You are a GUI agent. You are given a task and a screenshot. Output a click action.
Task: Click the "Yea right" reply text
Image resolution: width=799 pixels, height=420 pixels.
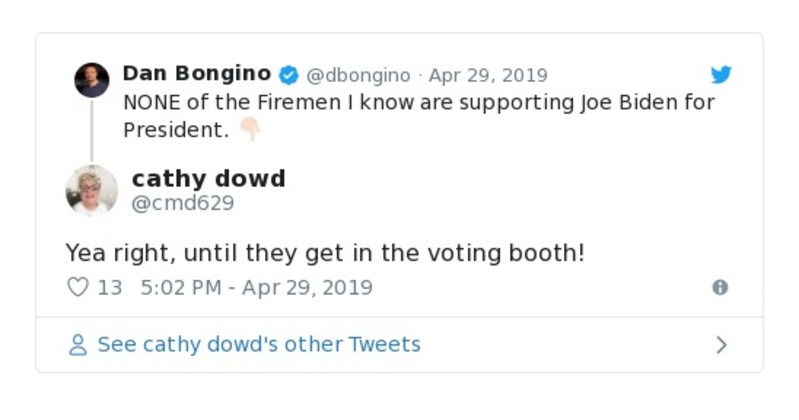[324, 253]
